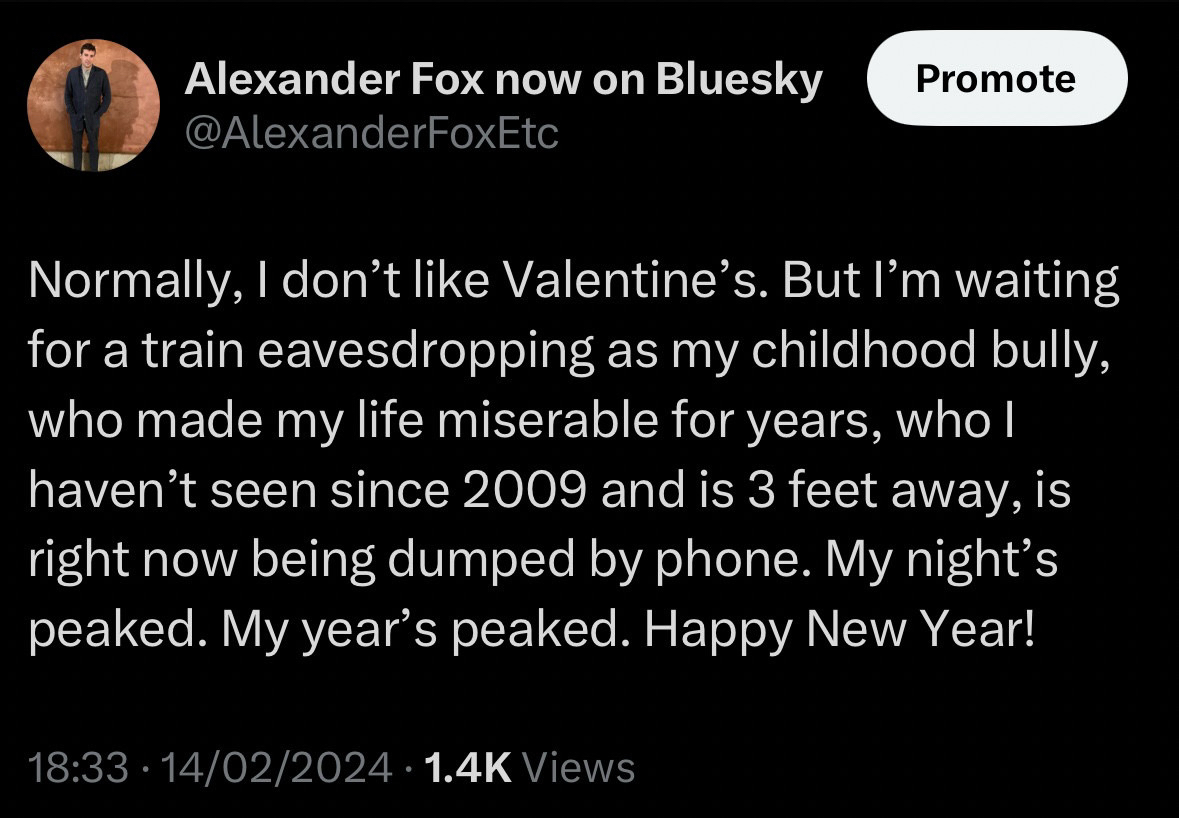1179x818 pixels.
Task: Click the display name Alexander Fox now on Bluesky
Action: click(x=503, y=80)
